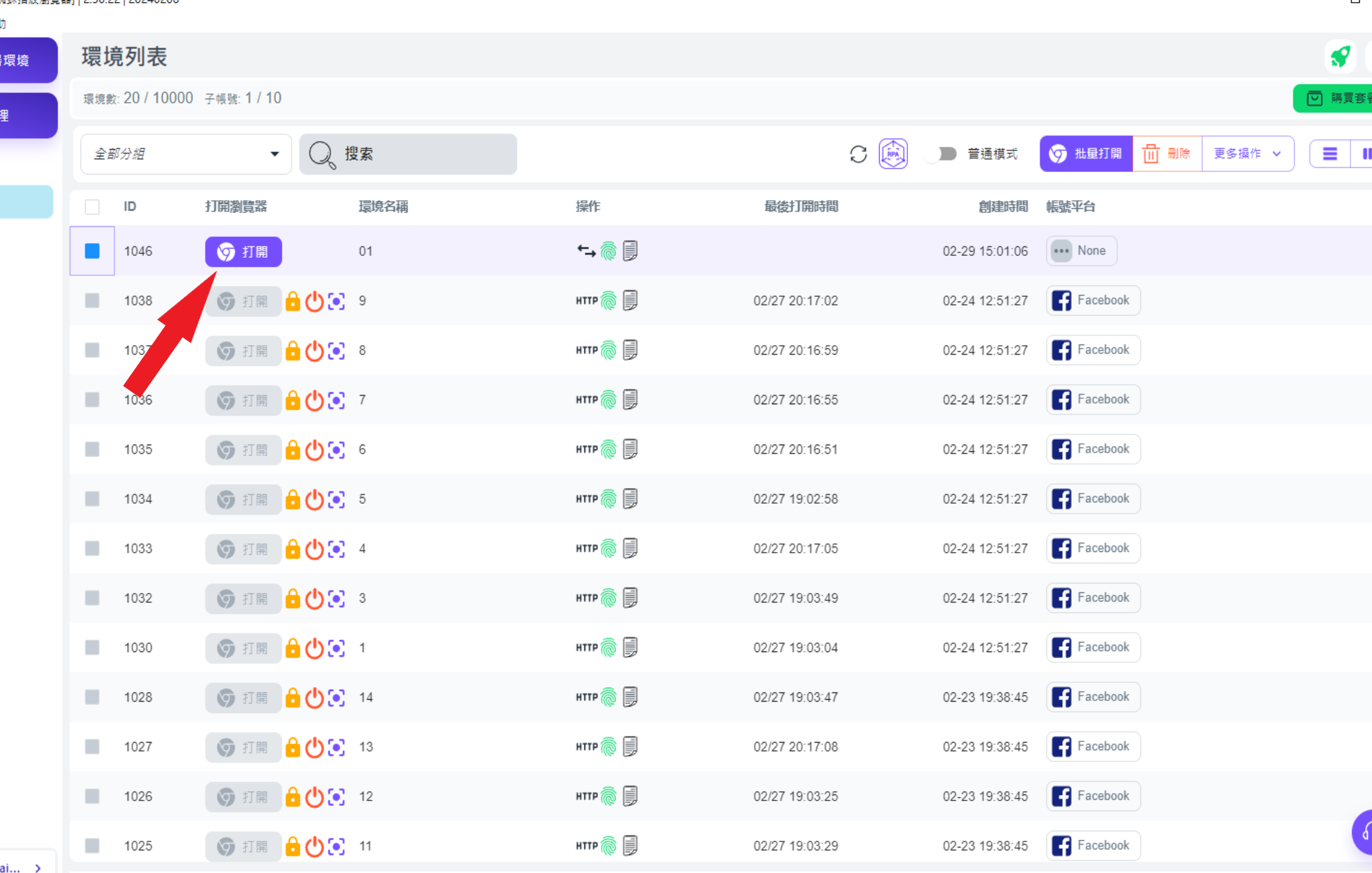Click the orange lock icon in row 1038
This screenshot has height=873, width=1372.
pos(293,301)
